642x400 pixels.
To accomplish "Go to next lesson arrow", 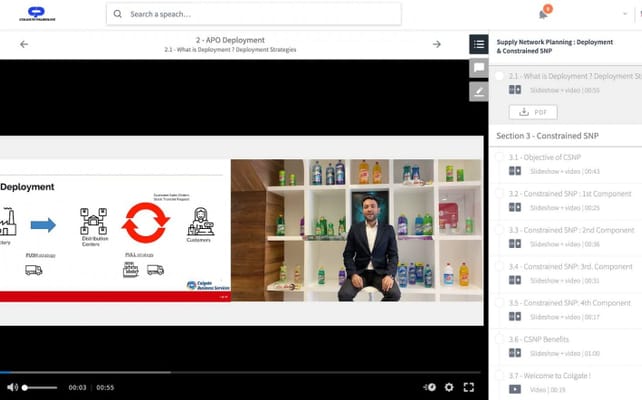I will [x=436, y=44].
